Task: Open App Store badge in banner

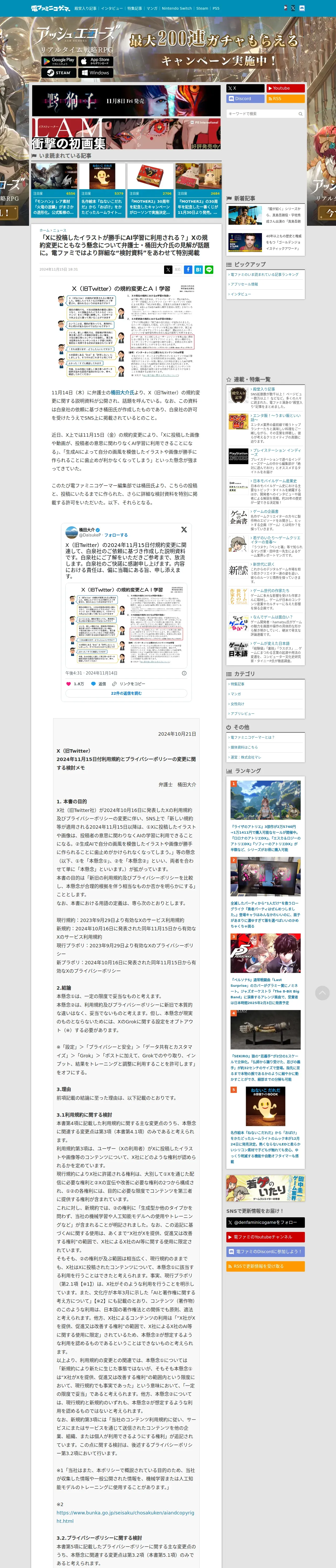Action: tap(95, 61)
